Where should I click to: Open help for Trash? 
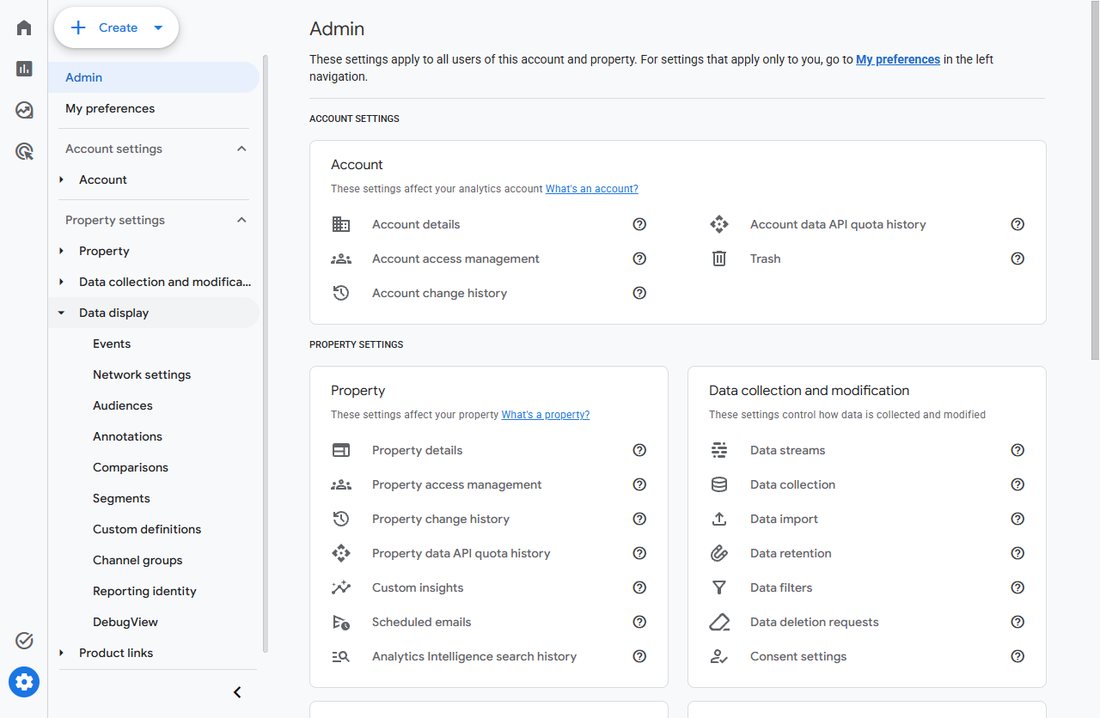tap(1017, 258)
